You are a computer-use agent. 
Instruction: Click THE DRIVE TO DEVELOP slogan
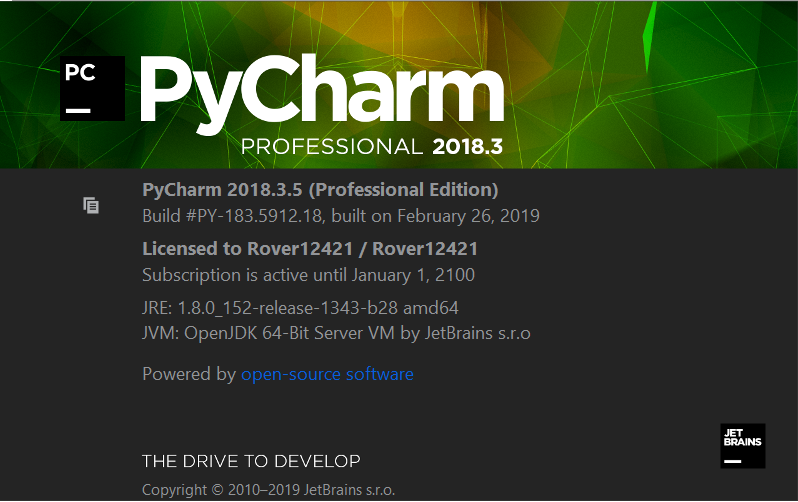click(x=251, y=461)
